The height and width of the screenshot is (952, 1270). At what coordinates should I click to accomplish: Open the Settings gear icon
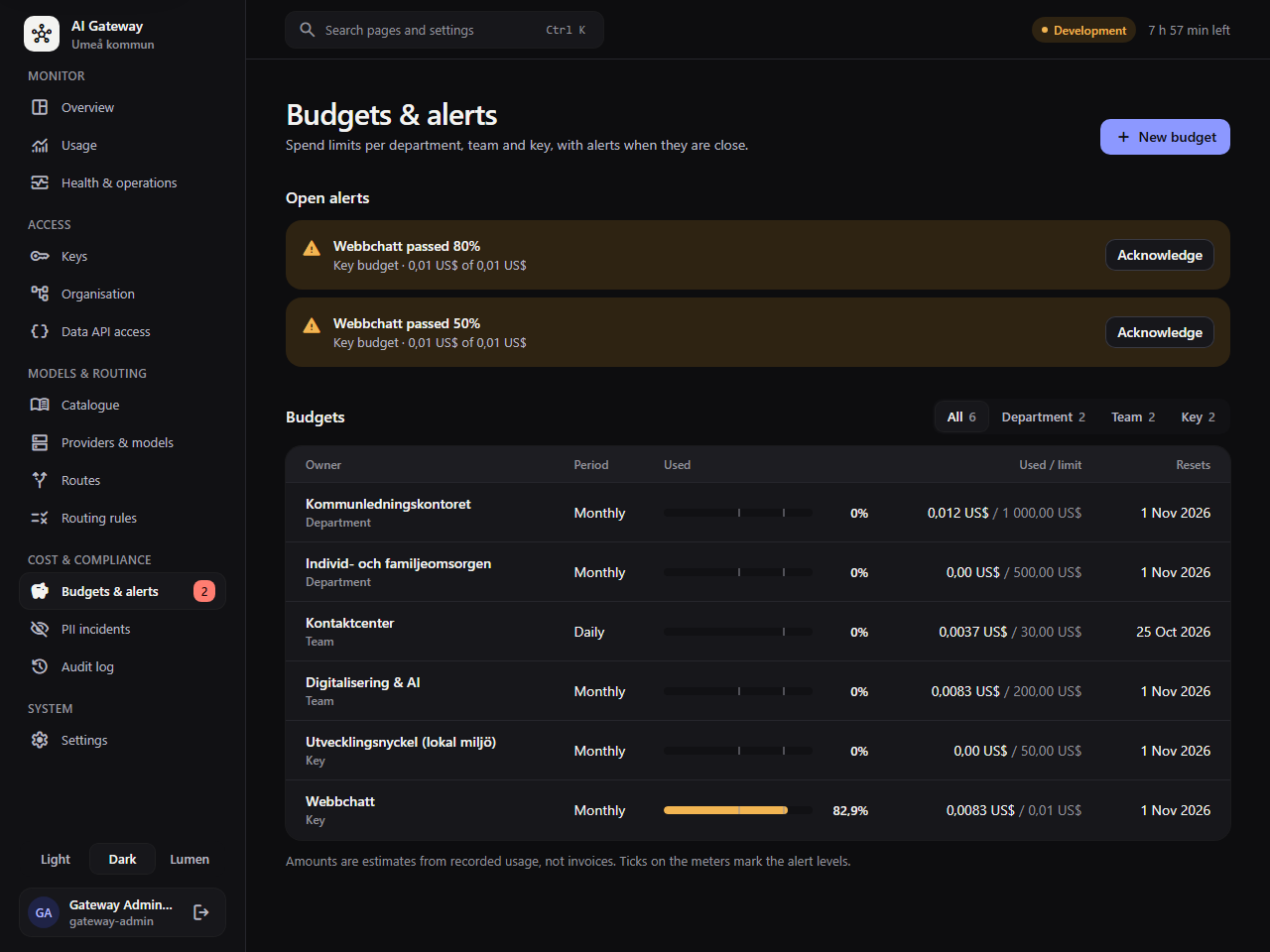click(x=40, y=740)
